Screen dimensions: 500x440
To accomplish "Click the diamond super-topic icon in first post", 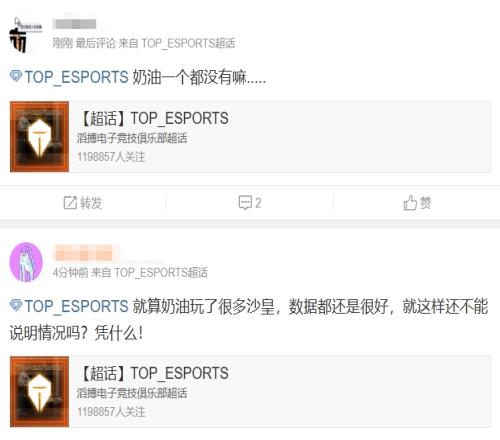I will pos(16,76).
